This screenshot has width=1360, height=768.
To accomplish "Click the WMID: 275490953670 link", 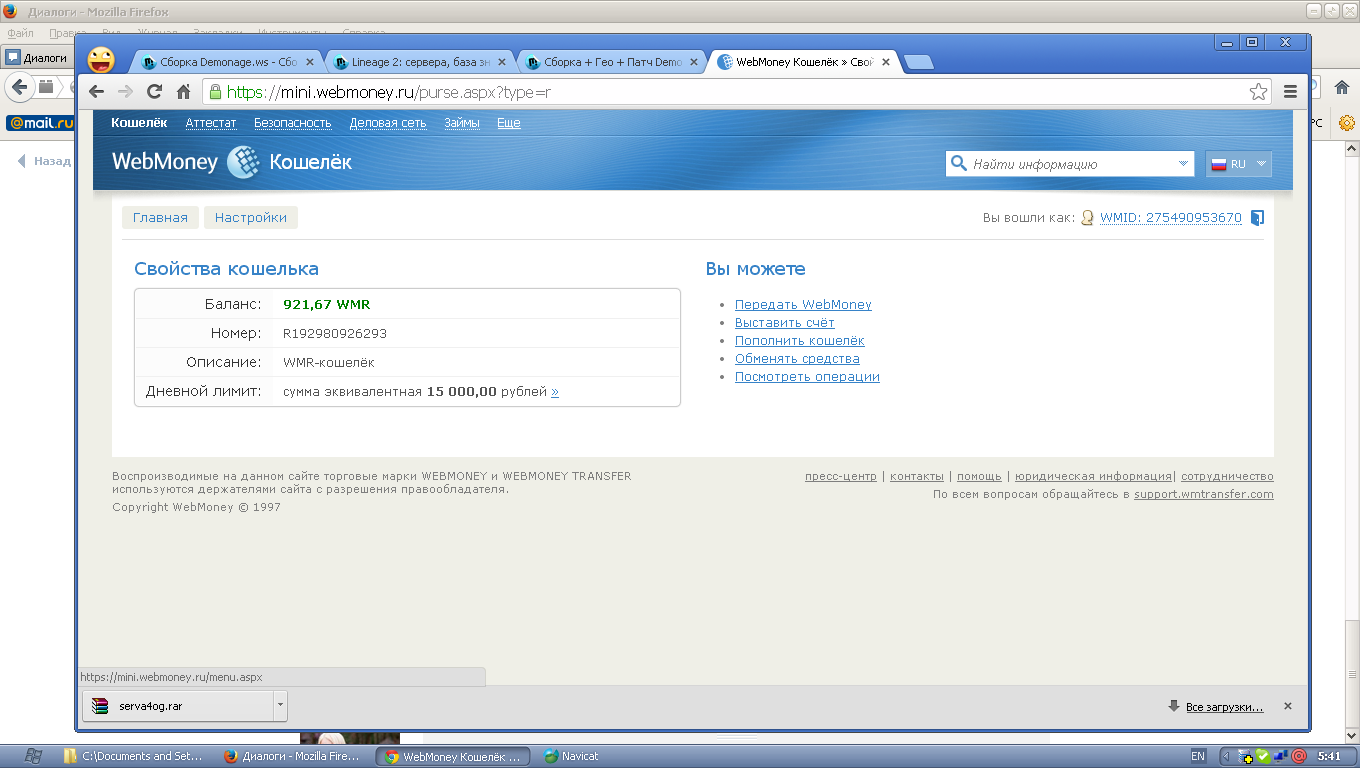I will (1171, 218).
